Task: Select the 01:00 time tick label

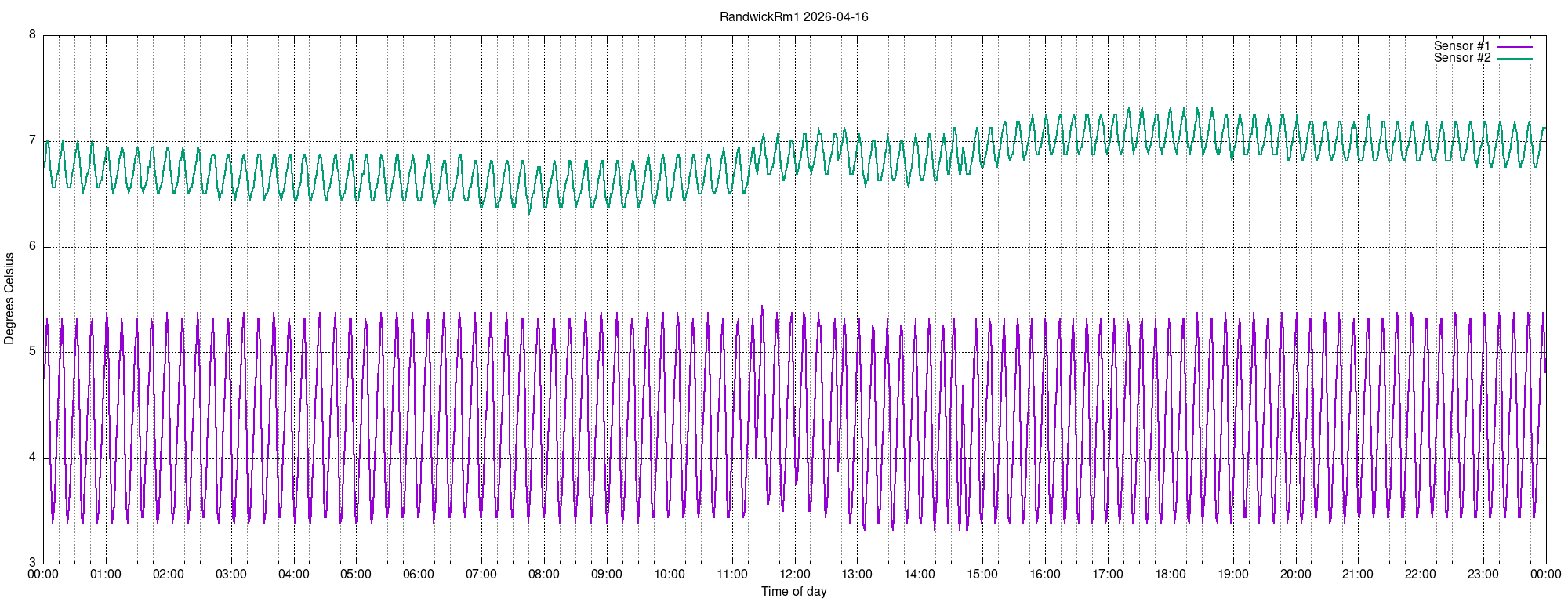Action: pyautogui.click(x=106, y=574)
